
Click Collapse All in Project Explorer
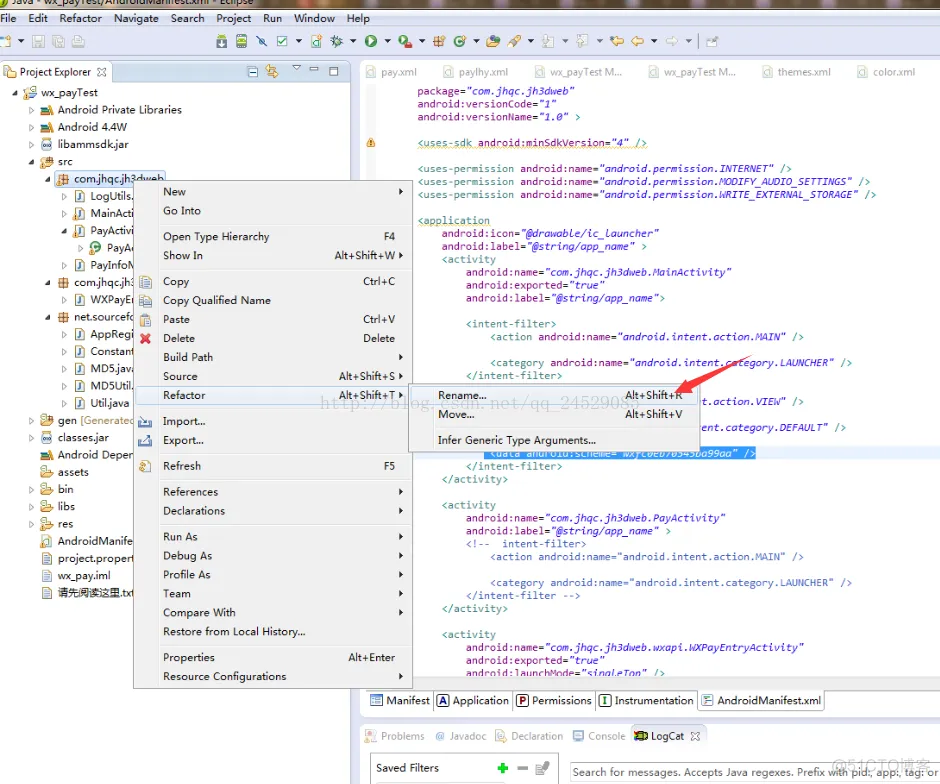253,72
